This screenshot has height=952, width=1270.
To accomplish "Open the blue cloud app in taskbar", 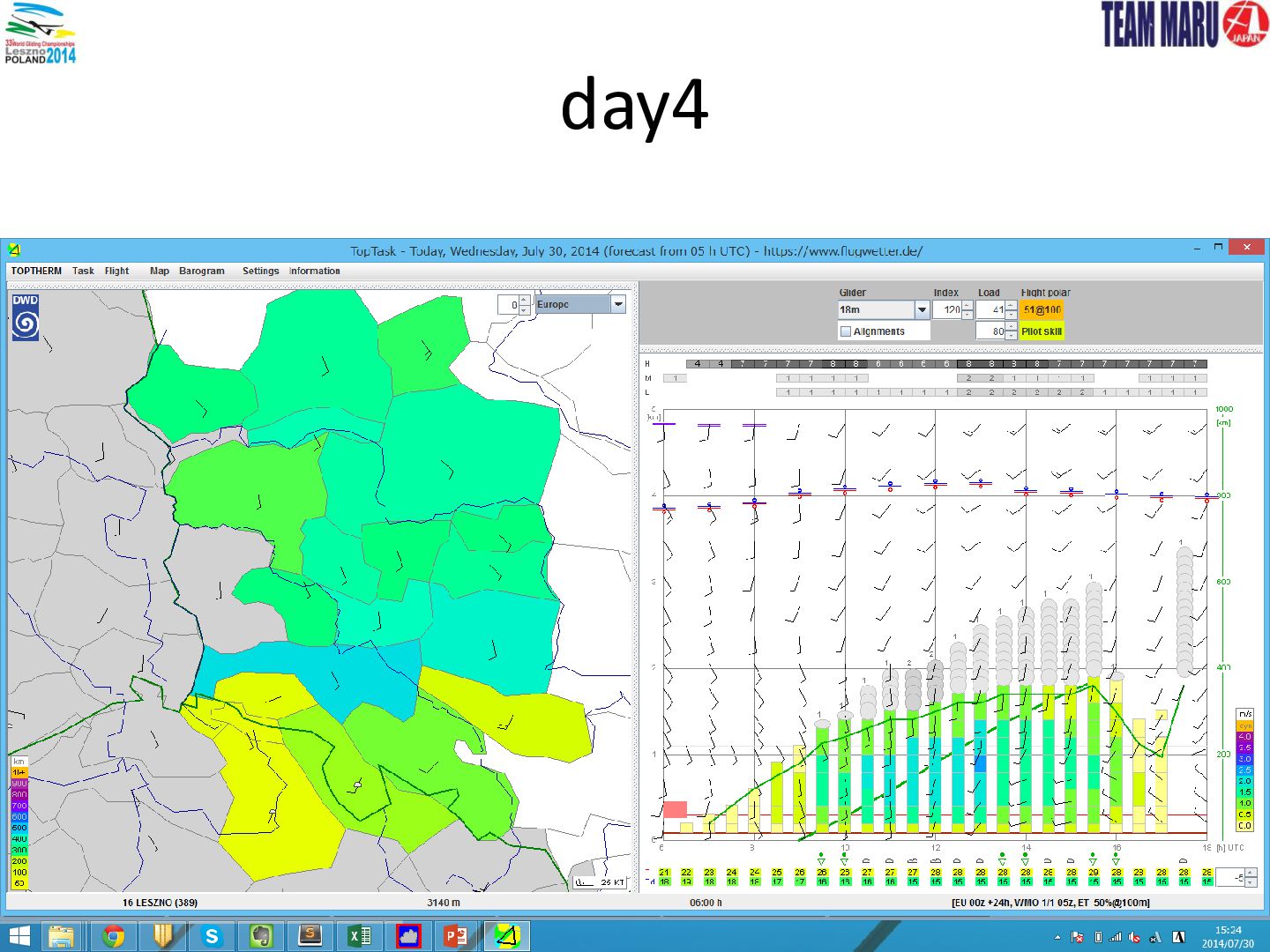I will (x=408, y=936).
